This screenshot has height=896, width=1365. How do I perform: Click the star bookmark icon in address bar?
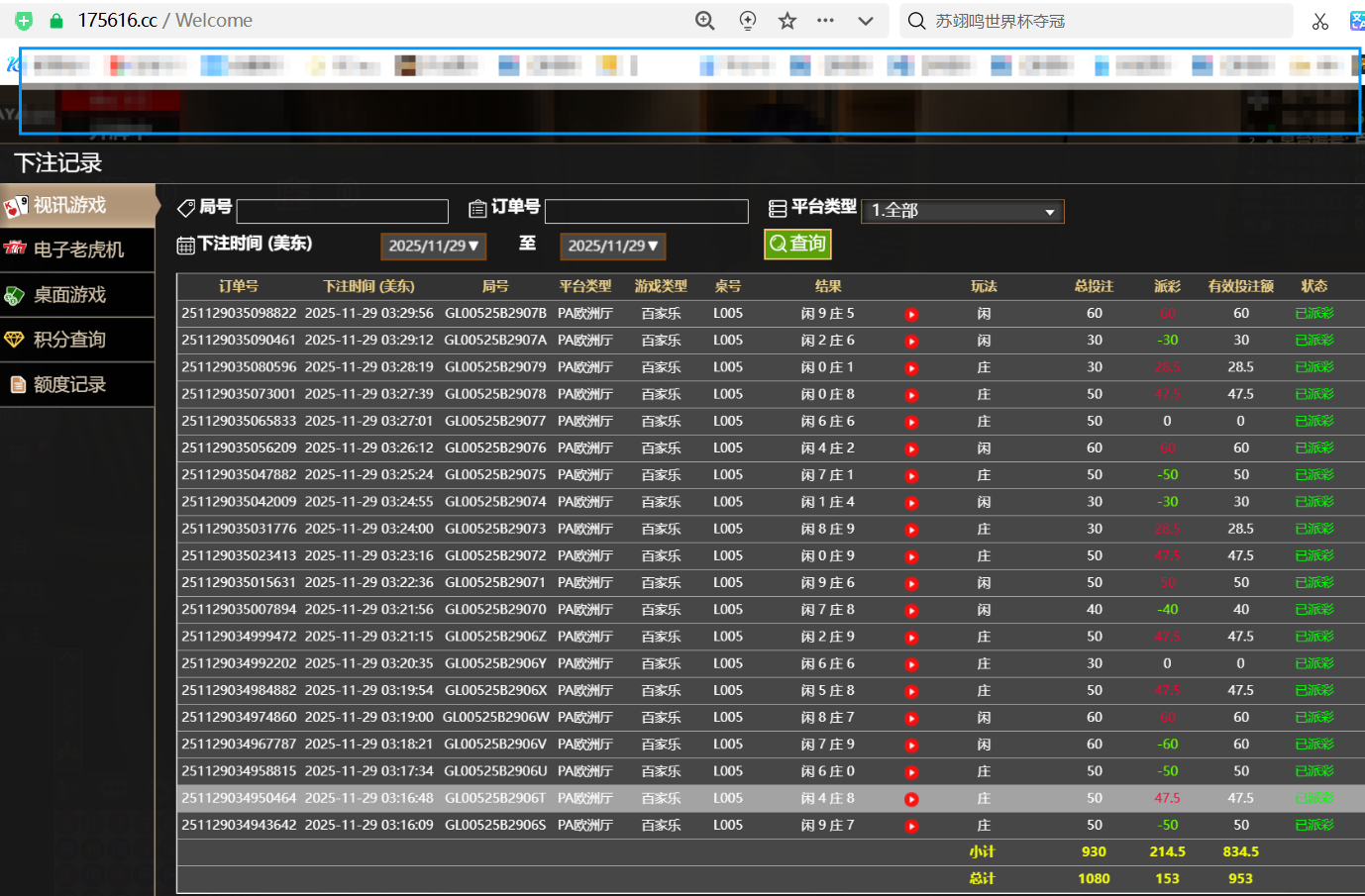pyautogui.click(x=787, y=21)
